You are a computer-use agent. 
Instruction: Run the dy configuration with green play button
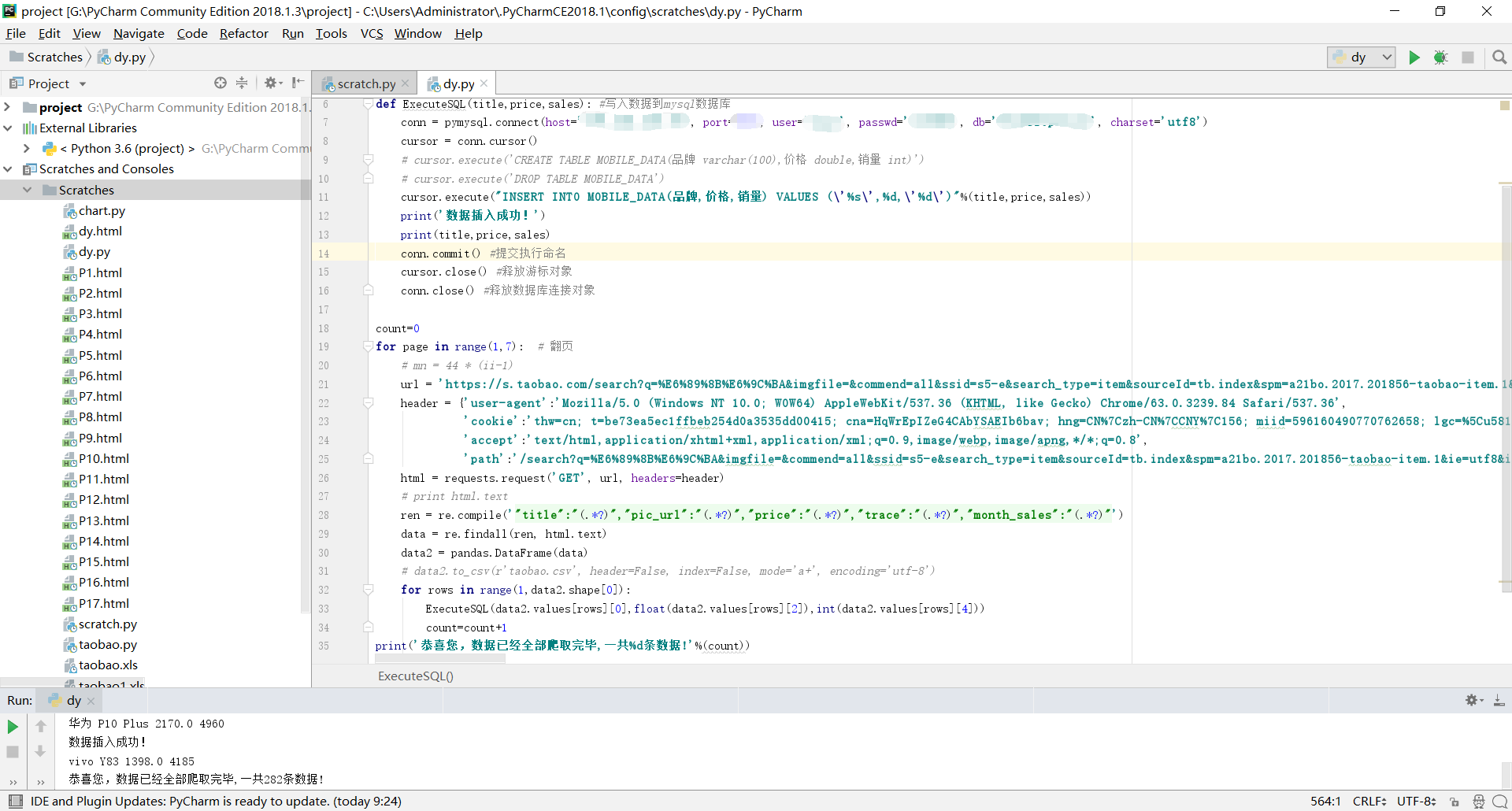click(1414, 57)
